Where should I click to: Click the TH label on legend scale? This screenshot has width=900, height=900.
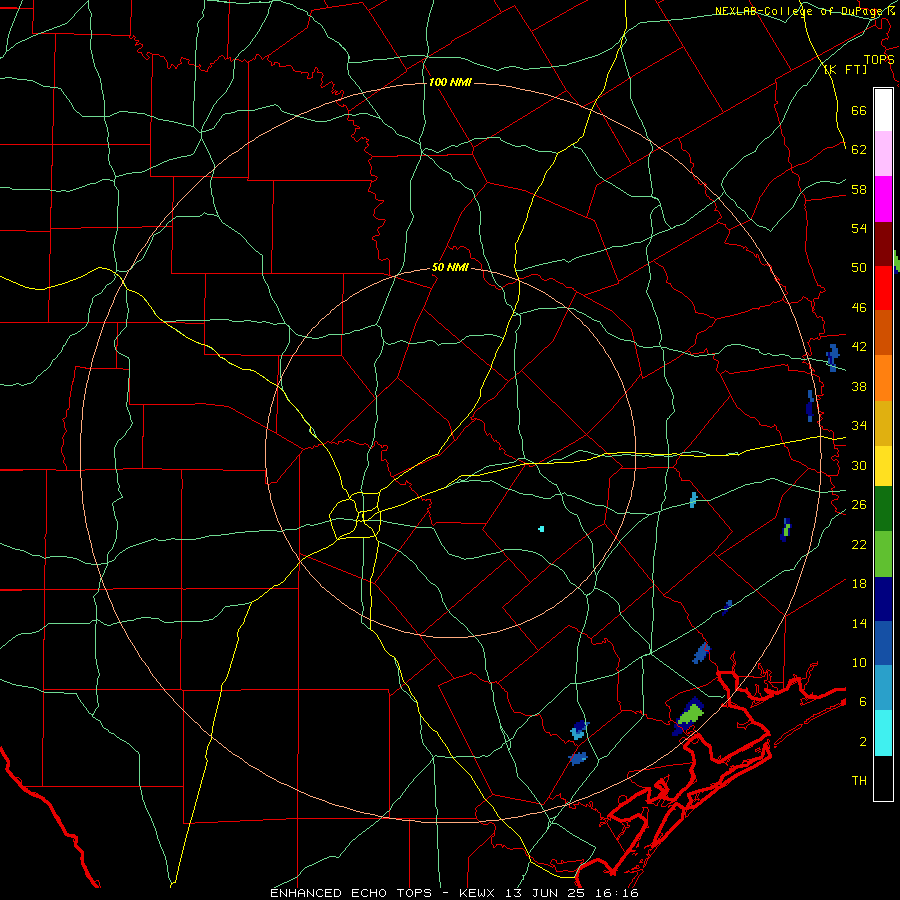pos(859,781)
